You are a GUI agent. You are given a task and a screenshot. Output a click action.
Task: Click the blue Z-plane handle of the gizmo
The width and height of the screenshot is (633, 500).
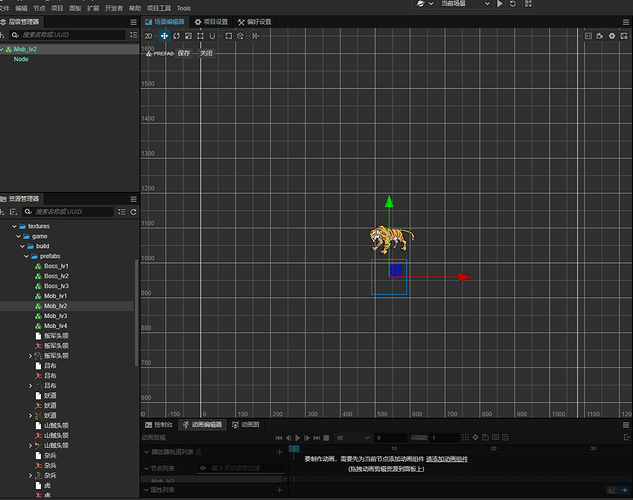[x=396, y=270]
